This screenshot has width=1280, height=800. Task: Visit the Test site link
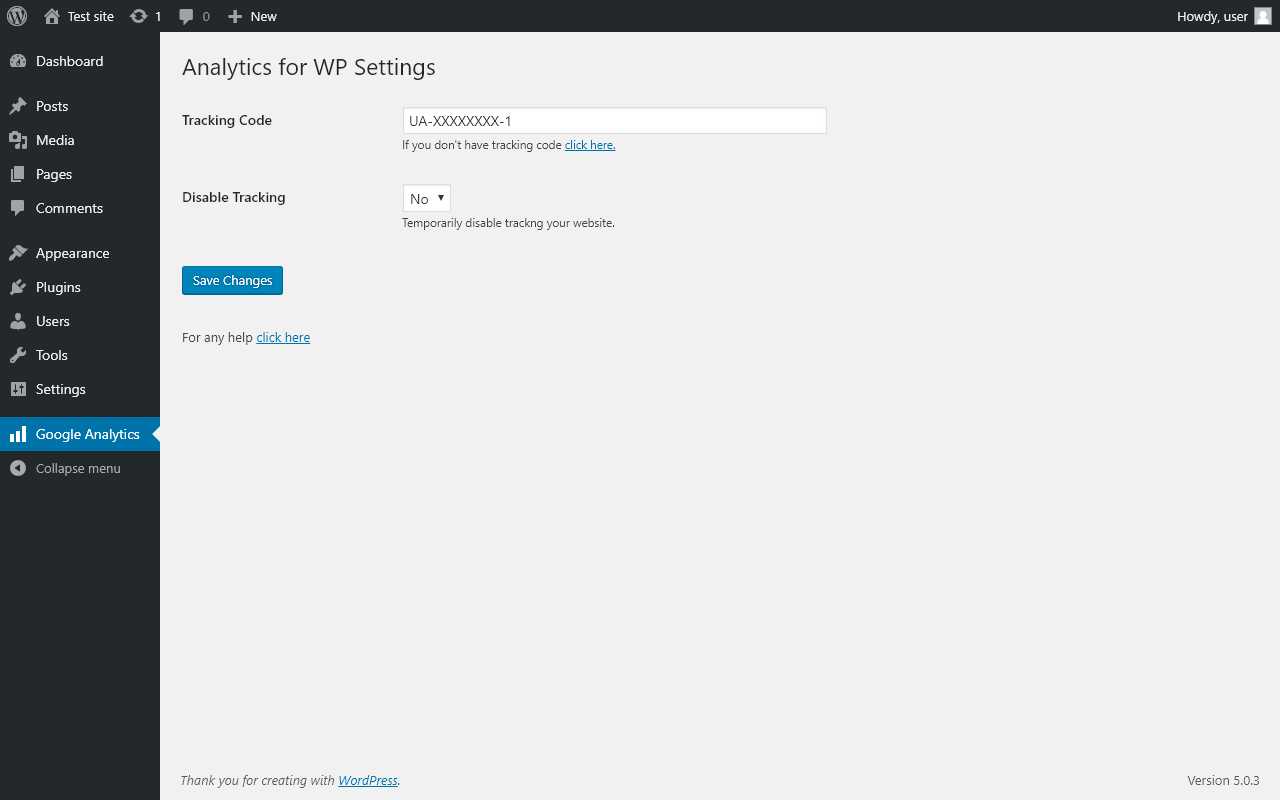click(x=91, y=16)
